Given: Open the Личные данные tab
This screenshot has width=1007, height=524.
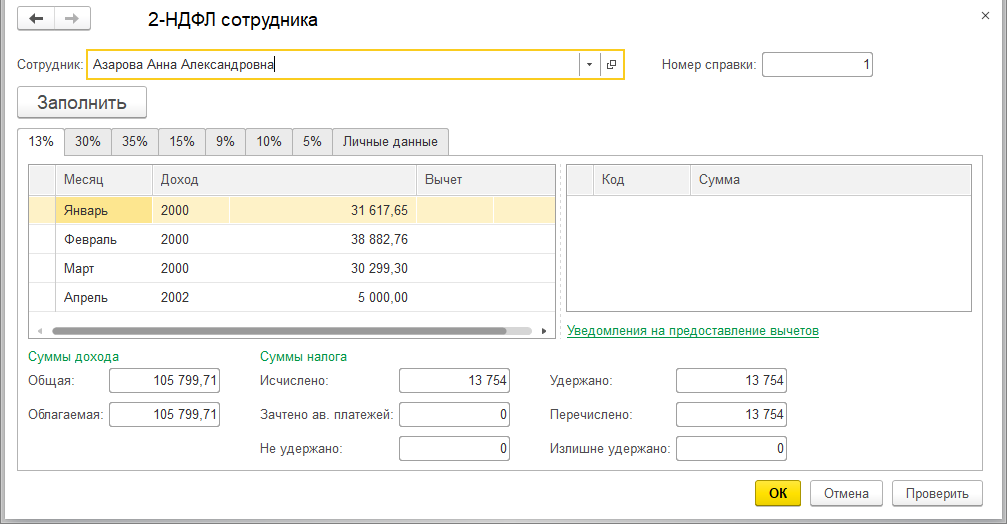Looking at the screenshot, I should tap(390, 142).
